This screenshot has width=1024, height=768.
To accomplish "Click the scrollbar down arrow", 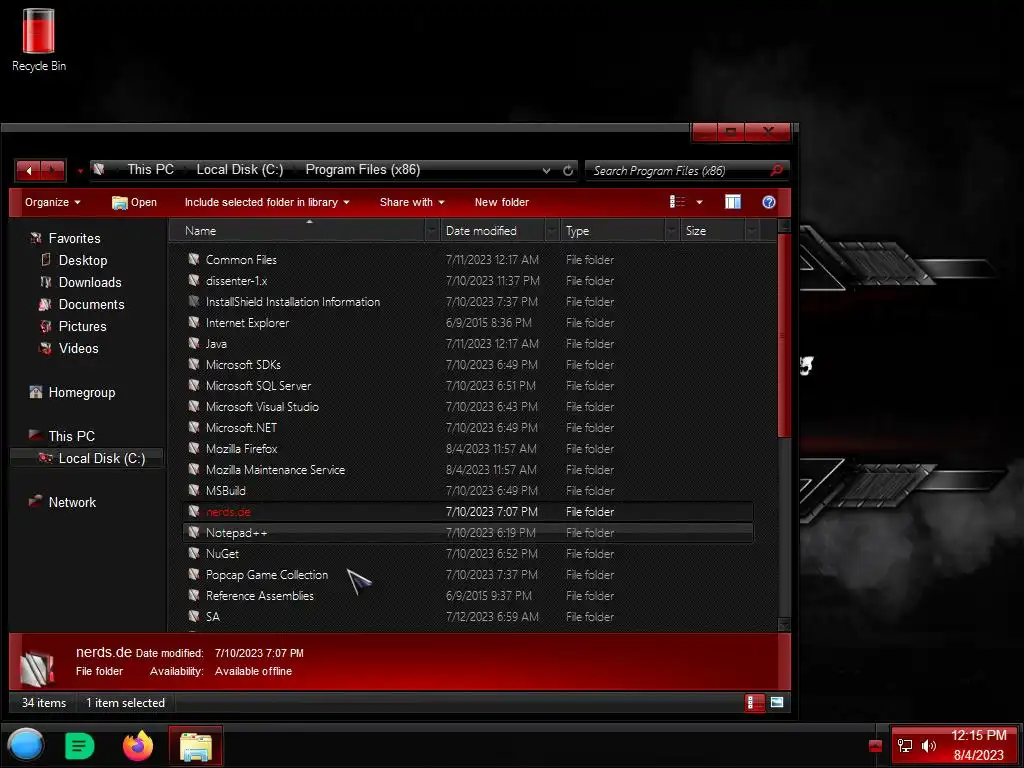I will tap(784, 624).
